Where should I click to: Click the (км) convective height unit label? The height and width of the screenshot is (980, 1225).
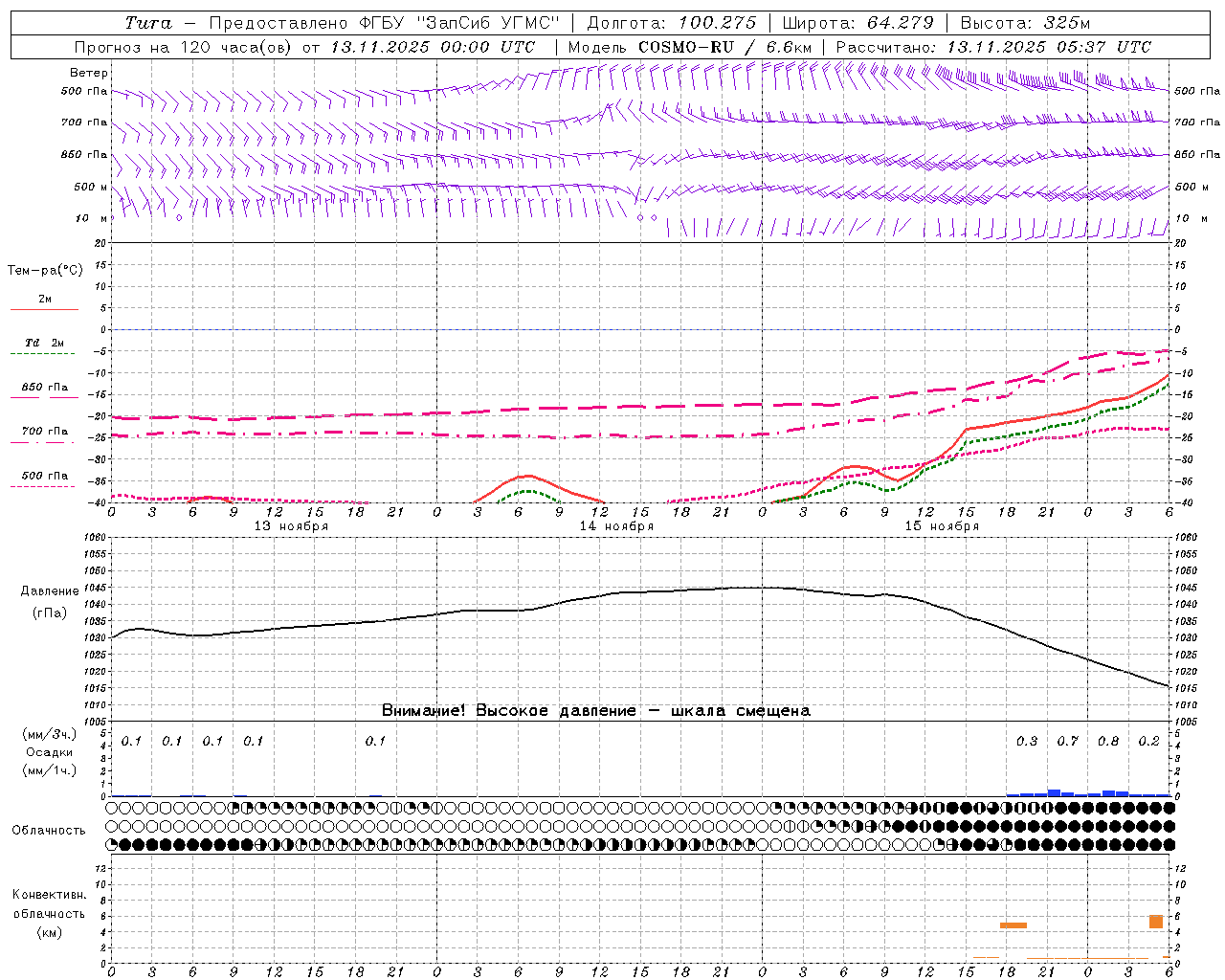point(49,932)
